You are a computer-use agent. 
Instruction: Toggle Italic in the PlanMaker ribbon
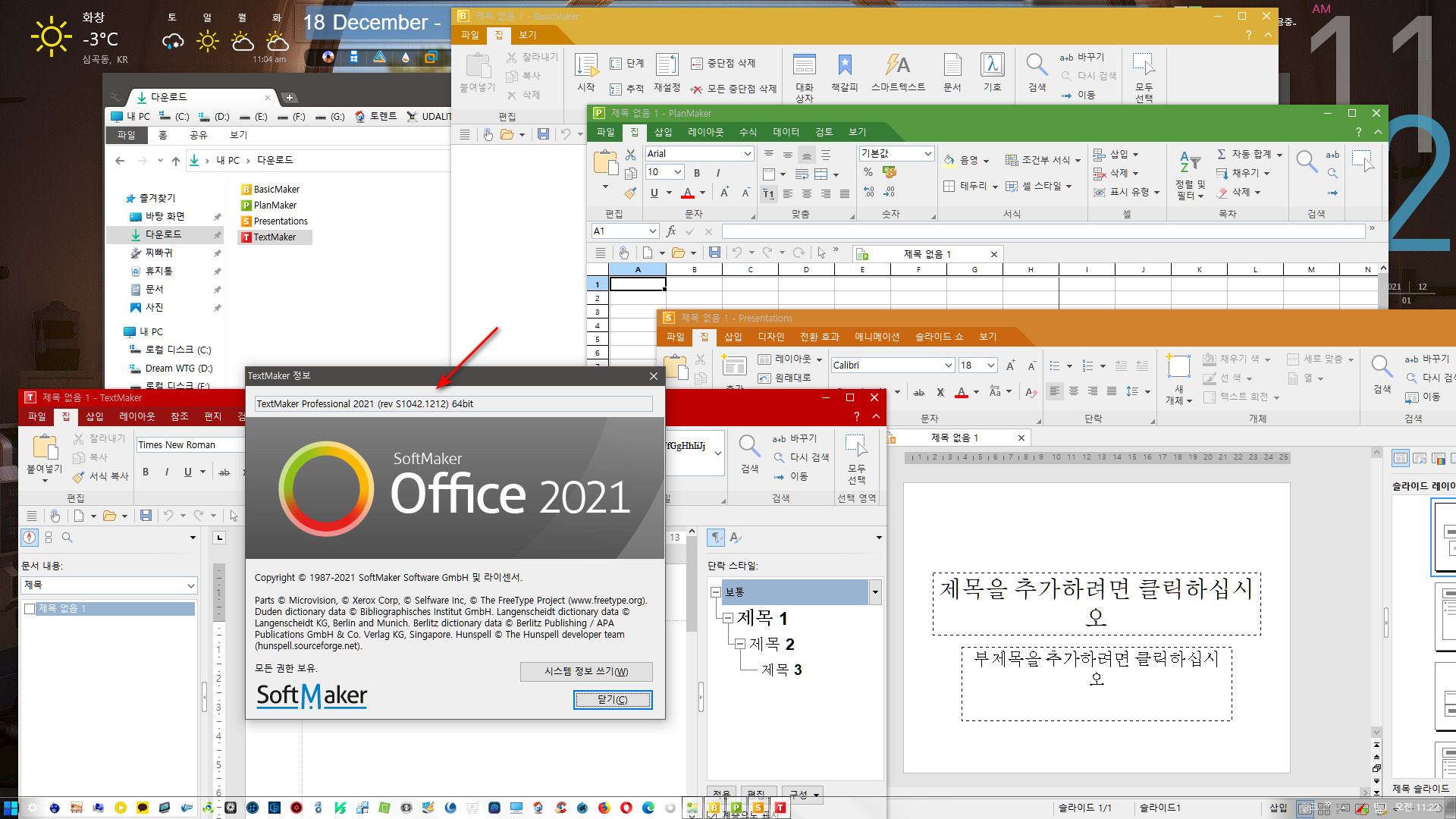(x=718, y=173)
